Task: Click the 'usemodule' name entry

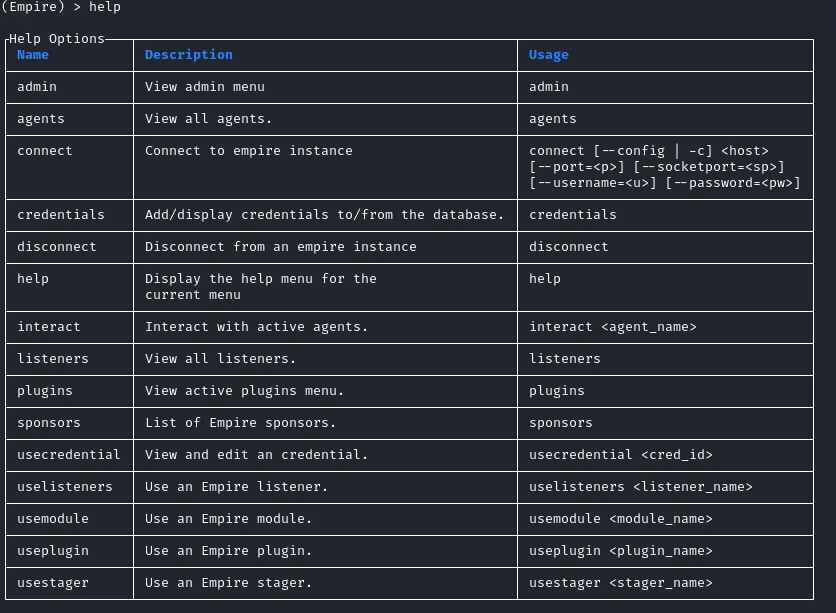Action: (53, 519)
